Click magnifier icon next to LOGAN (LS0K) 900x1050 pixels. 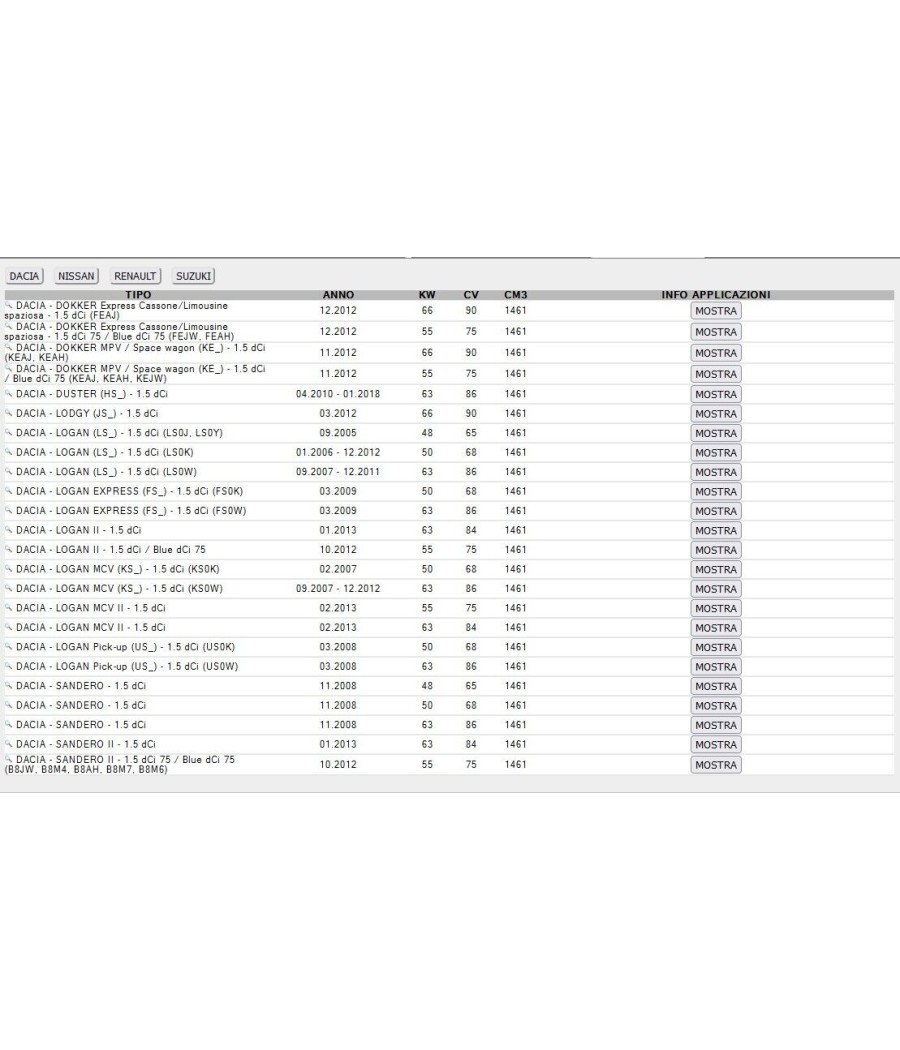click(9, 451)
